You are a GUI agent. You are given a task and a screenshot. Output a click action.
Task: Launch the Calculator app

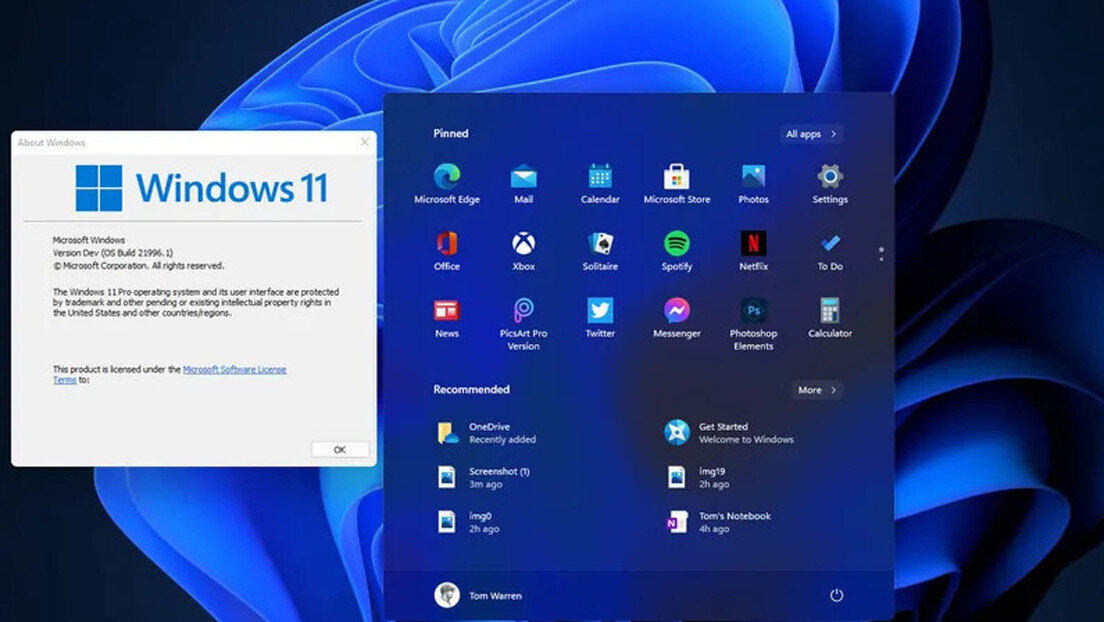point(830,317)
